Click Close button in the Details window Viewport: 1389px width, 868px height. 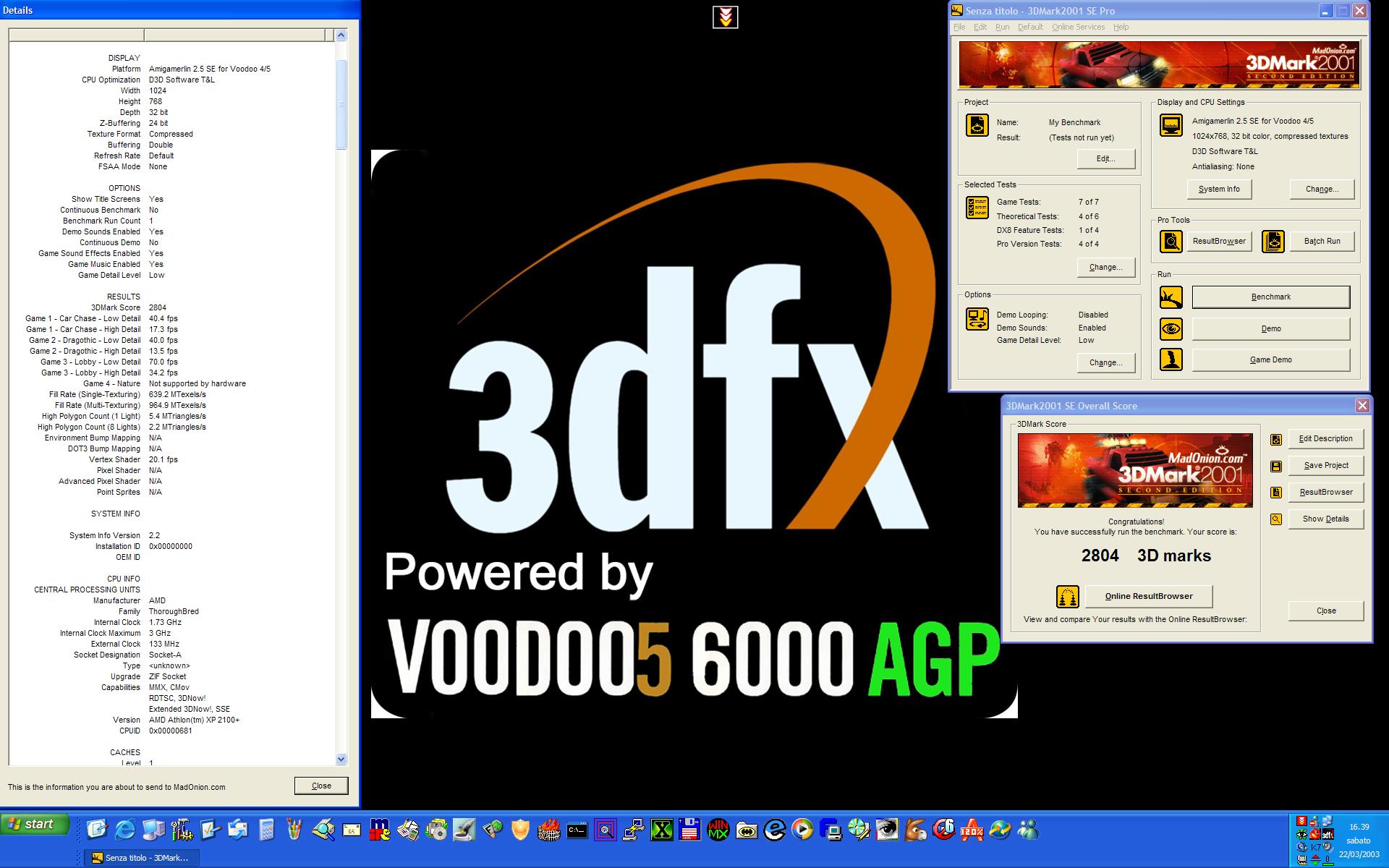321,786
